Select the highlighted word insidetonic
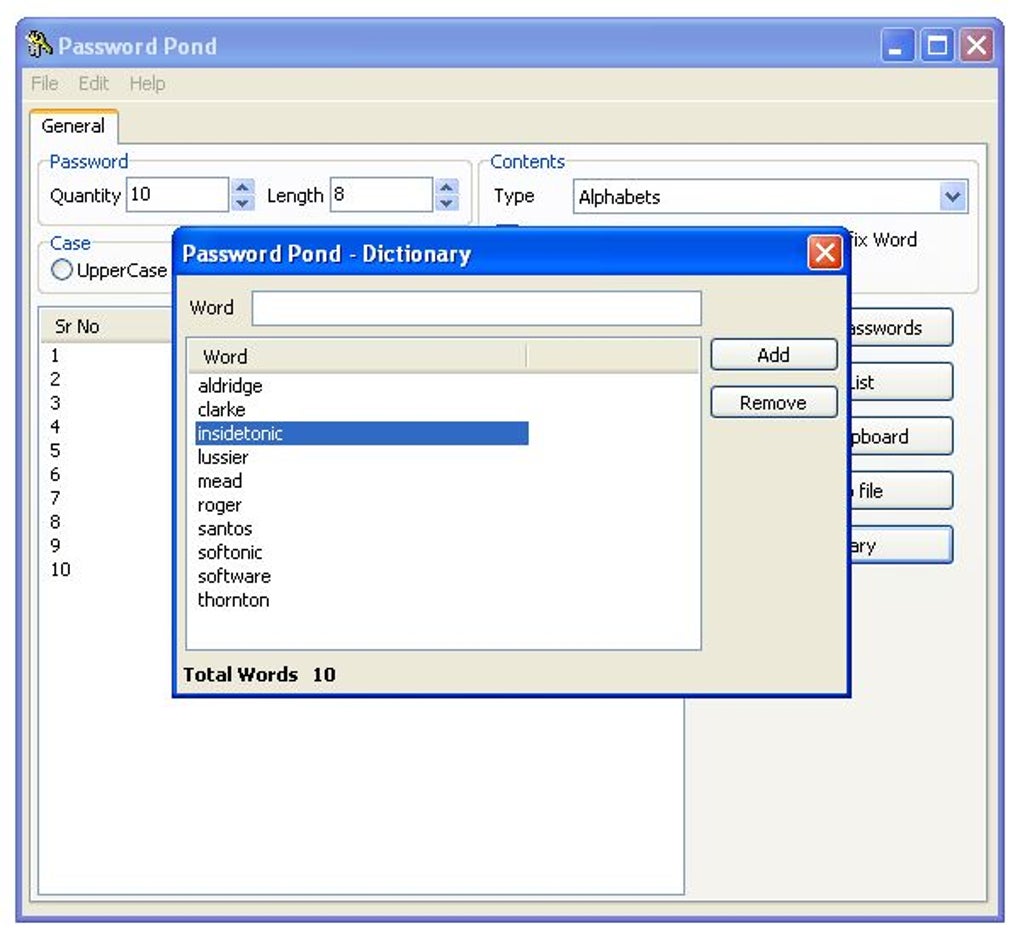This screenshot has height=938, width=1020. coord(362,433)
